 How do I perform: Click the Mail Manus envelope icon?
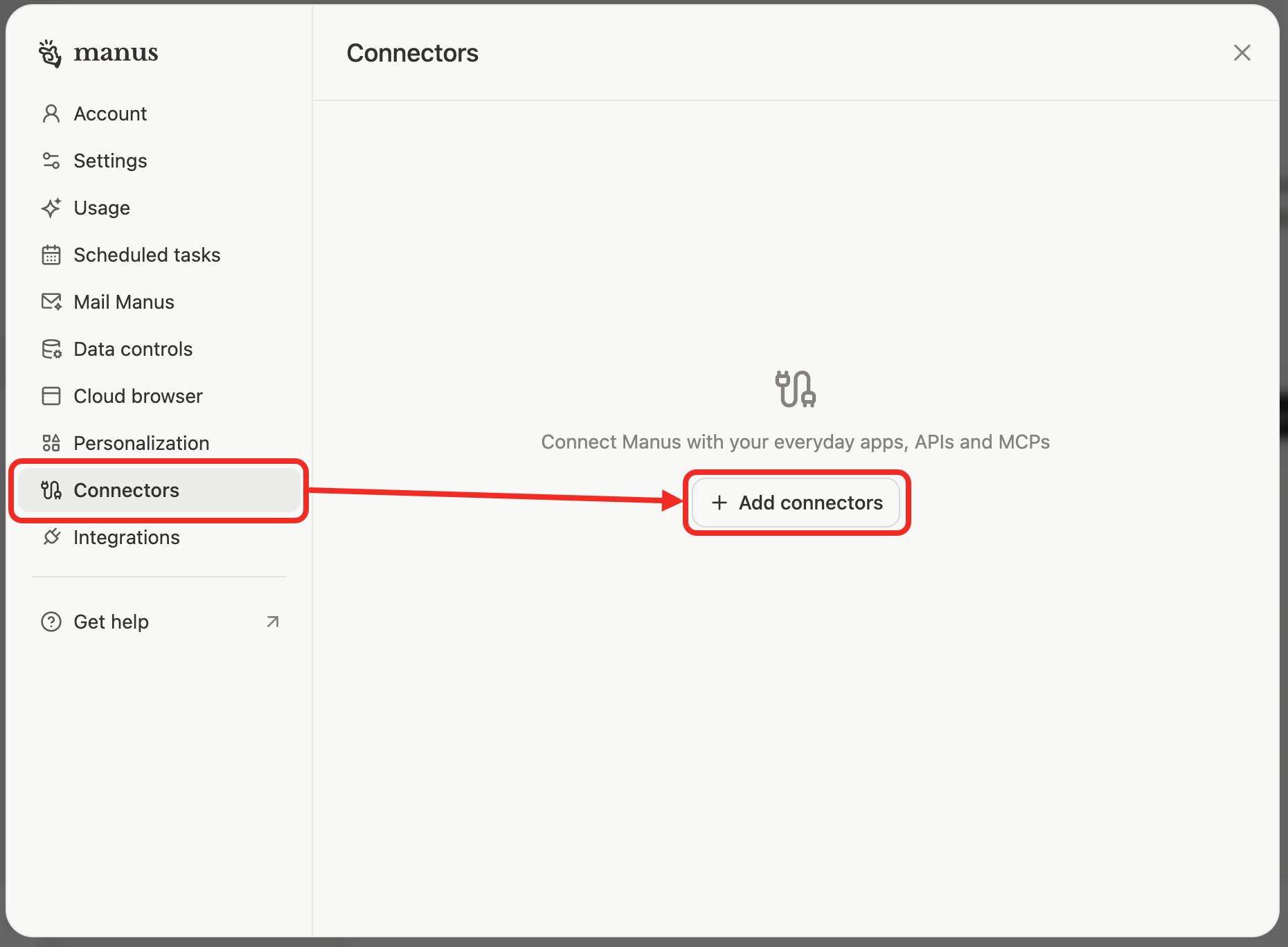coord(51,302)
